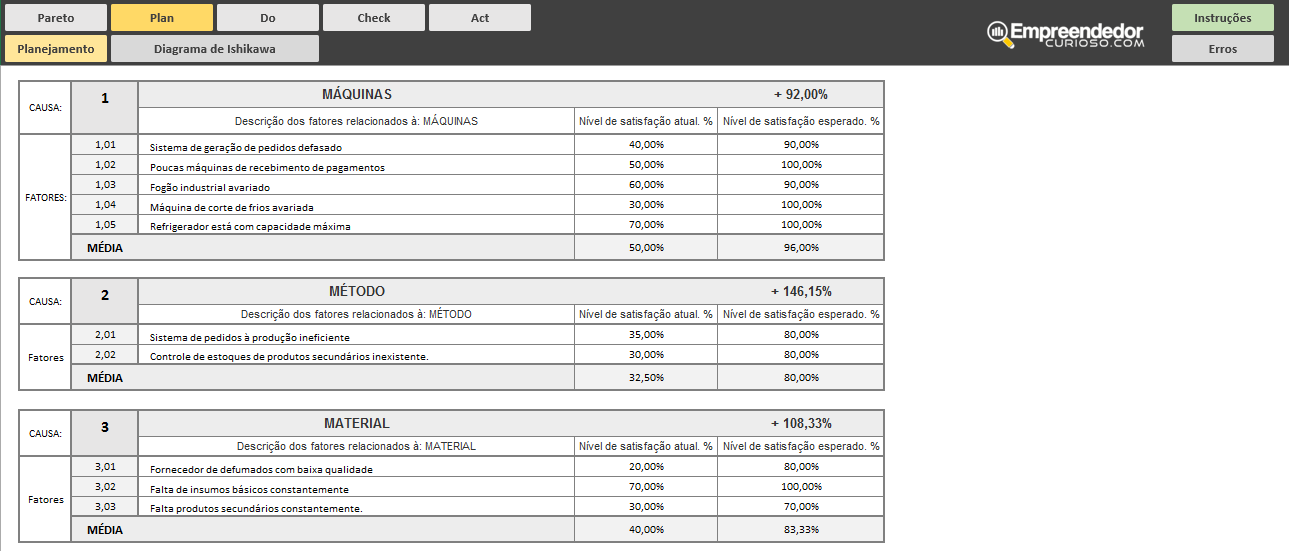Viewport: 1289px width, 551px height.
Task: Click factor number 1,01
Action: (105, 145)
